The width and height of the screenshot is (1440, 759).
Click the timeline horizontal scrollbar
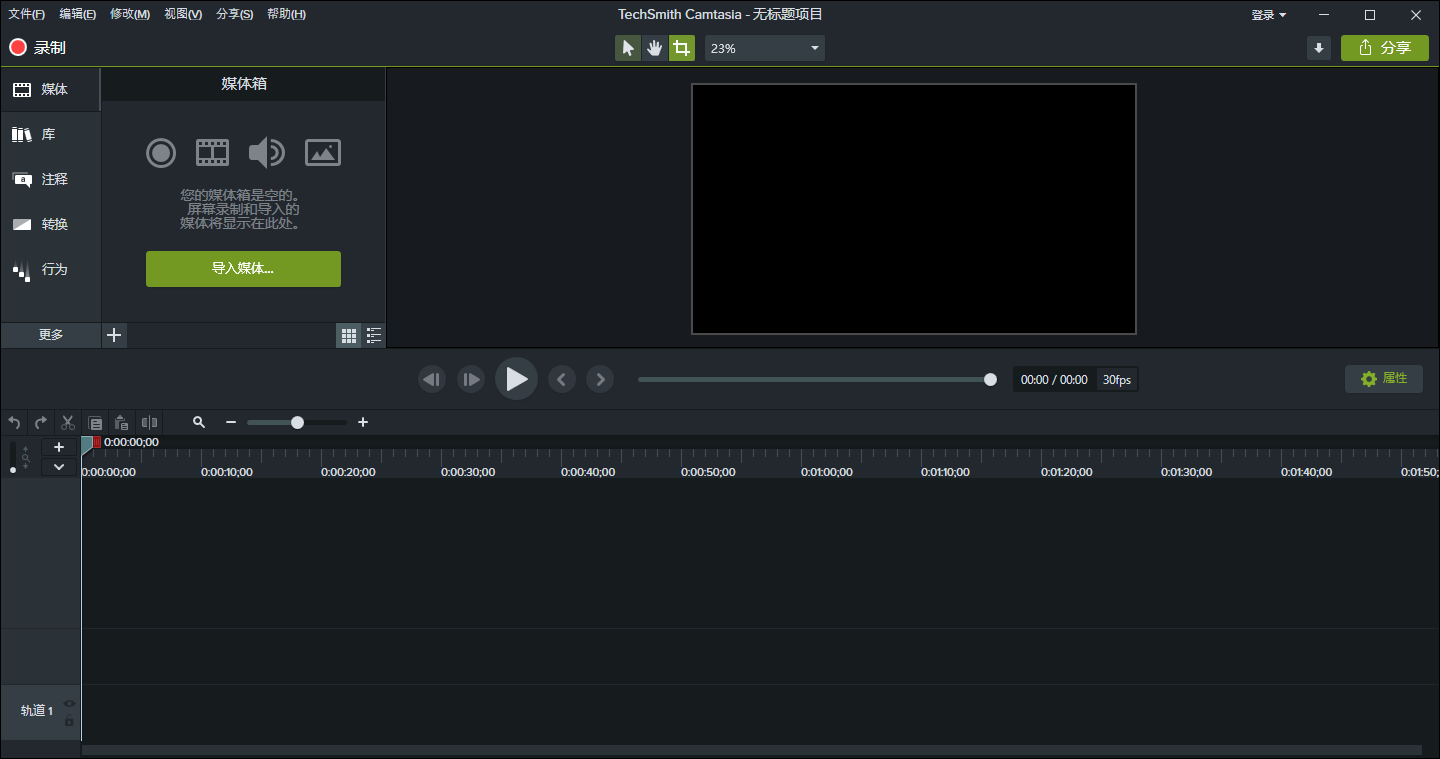(x=751, y=750)
